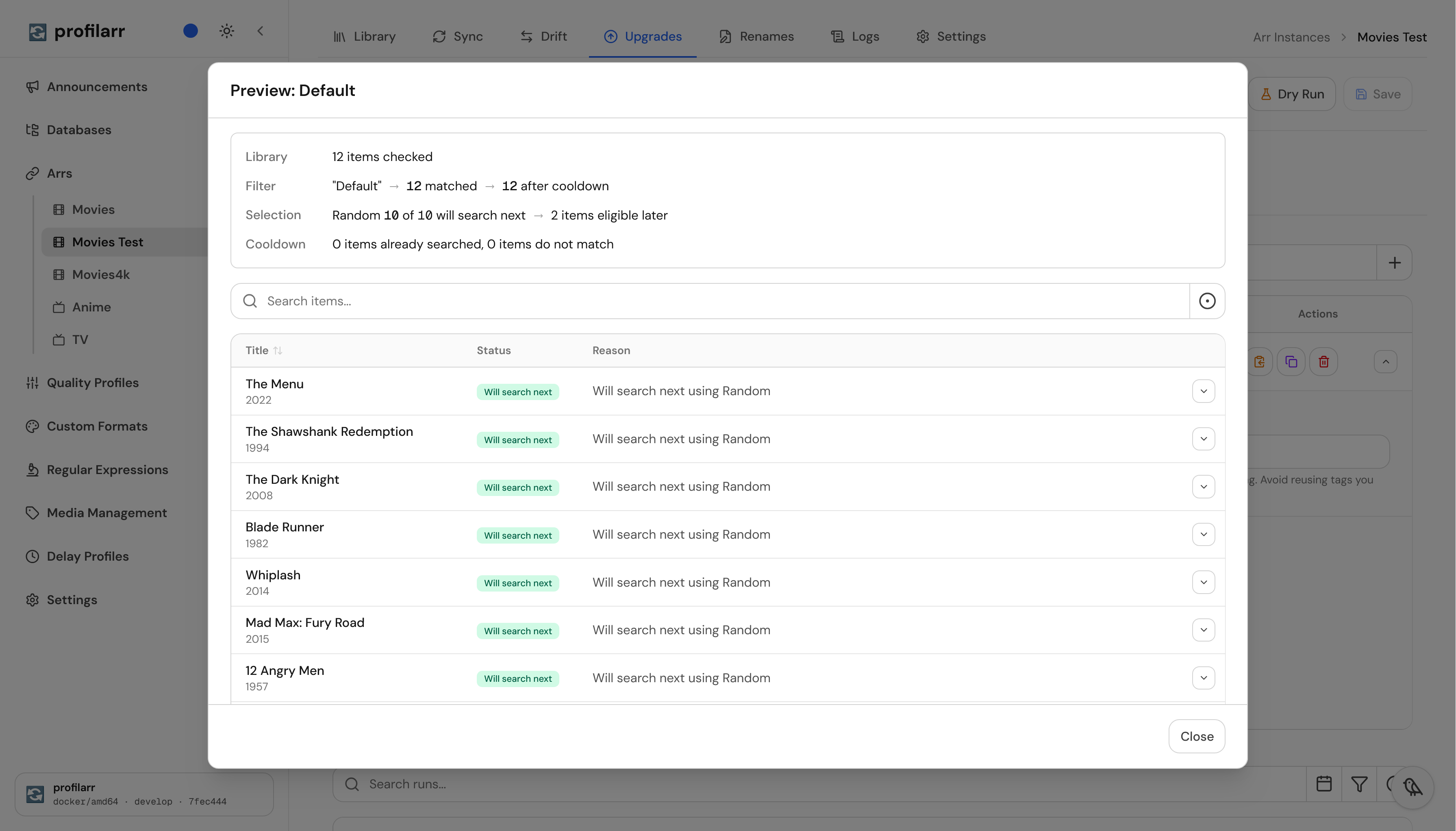1456x831 pixels.
Task: Open the calendar date filter icon
Action: click(x=1323, y=784)
